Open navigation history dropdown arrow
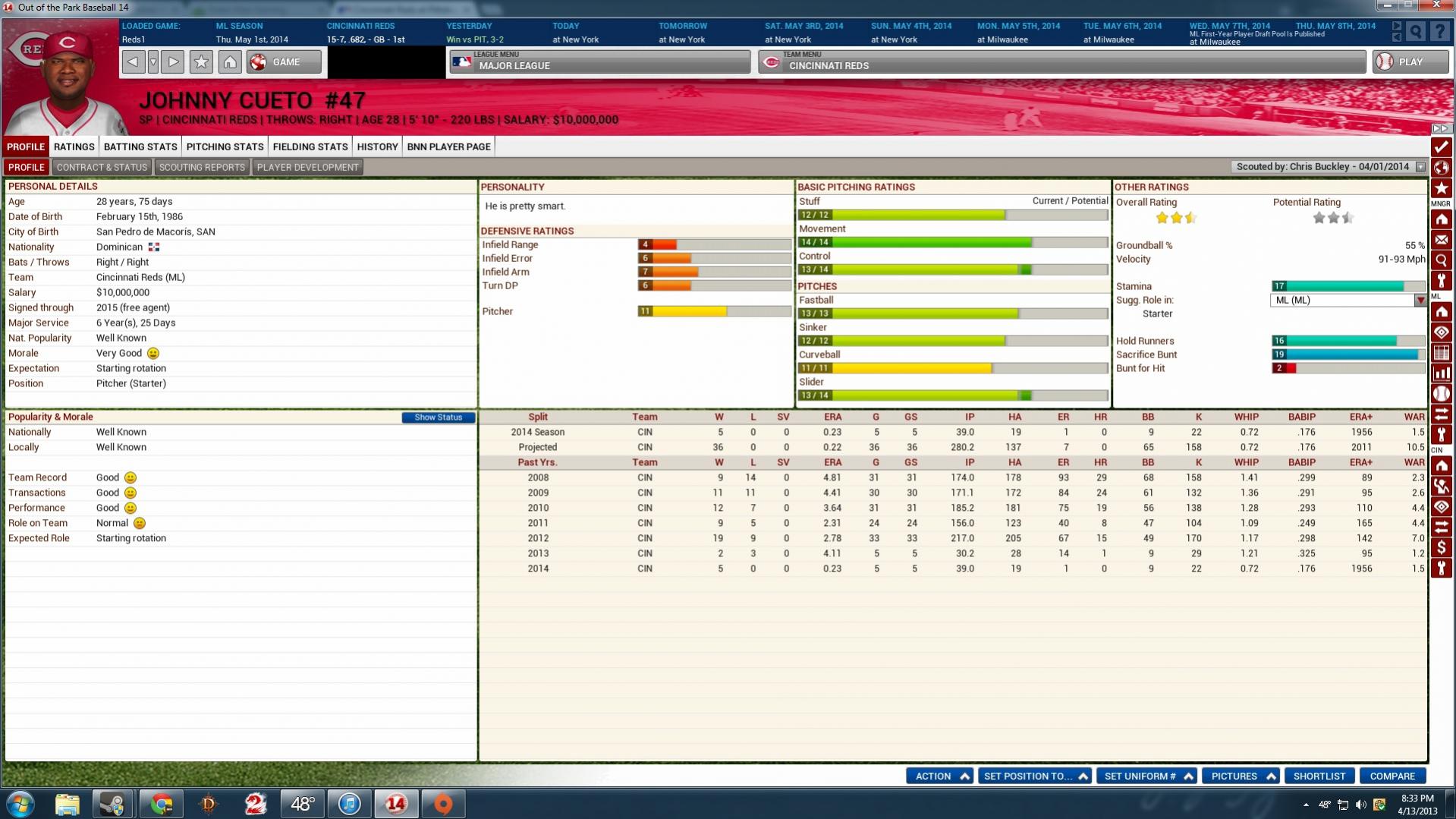This screenshot has height=819, width=1456. (x=153, y=62)
